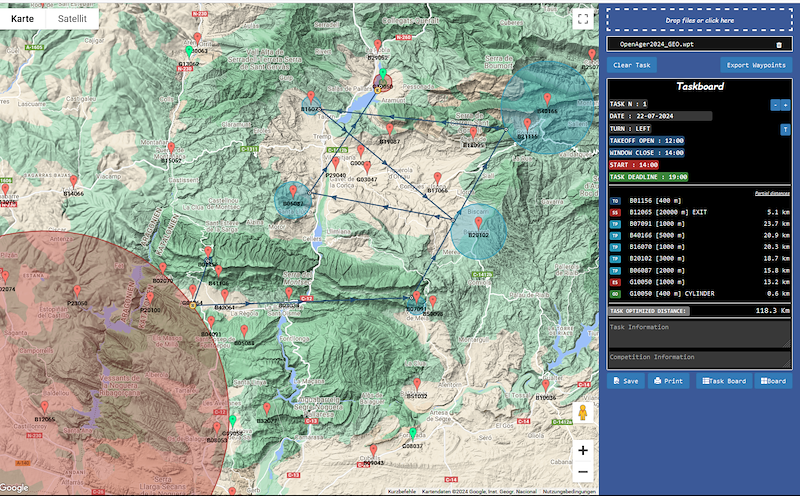The width and height of the screenshot is (800, 496).
Task: Print the task
Action: (668, 381)
